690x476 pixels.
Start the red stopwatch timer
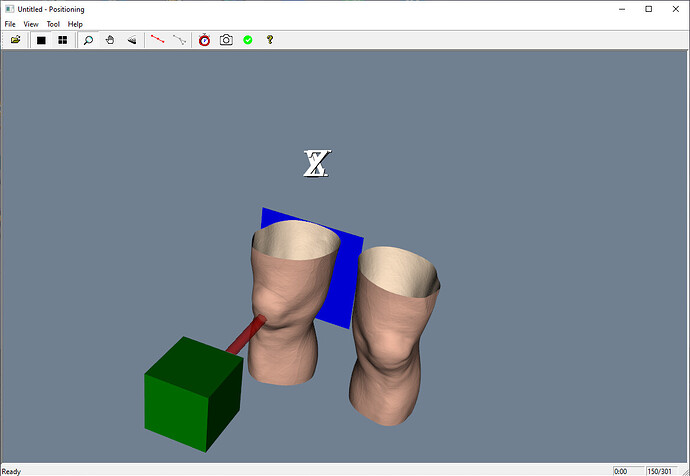(x=205, y=40)
